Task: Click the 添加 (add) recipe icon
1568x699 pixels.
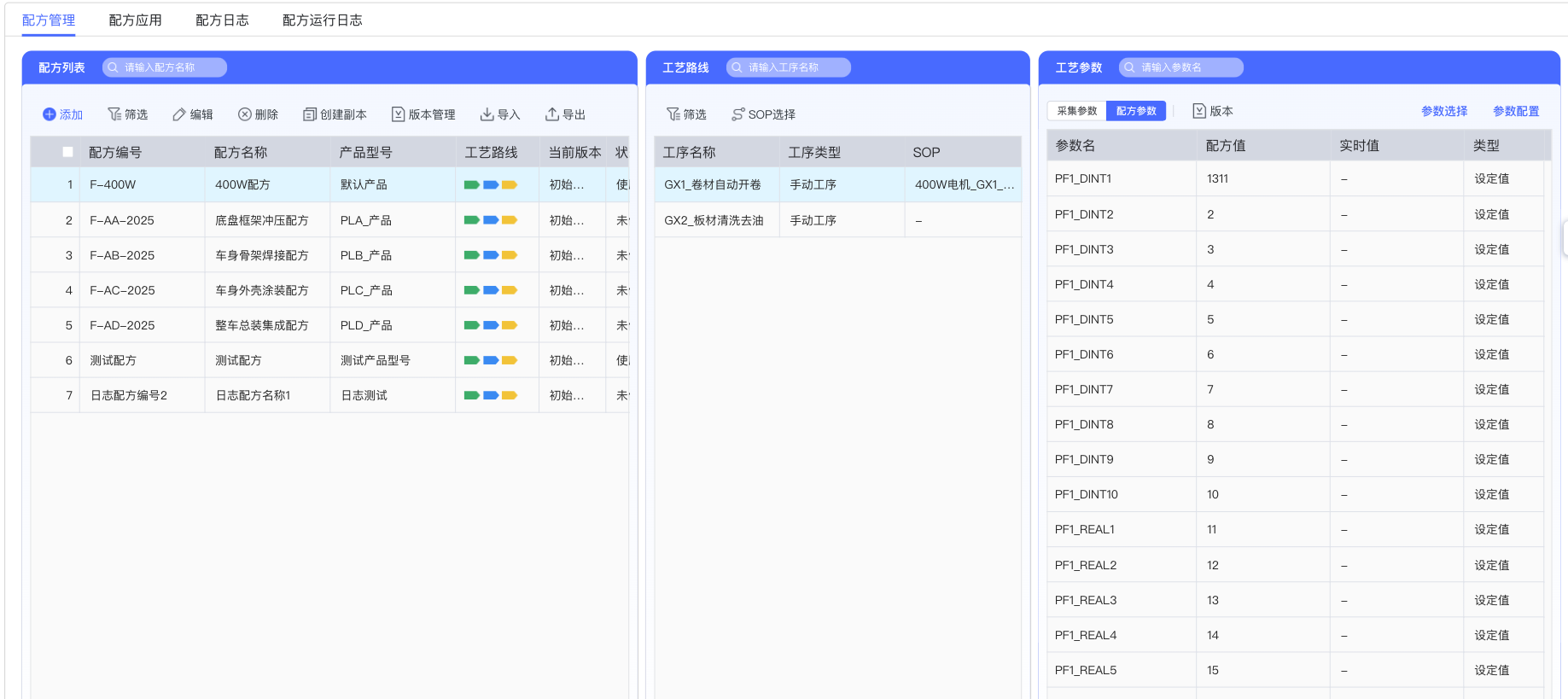Action: coord(50,114)
